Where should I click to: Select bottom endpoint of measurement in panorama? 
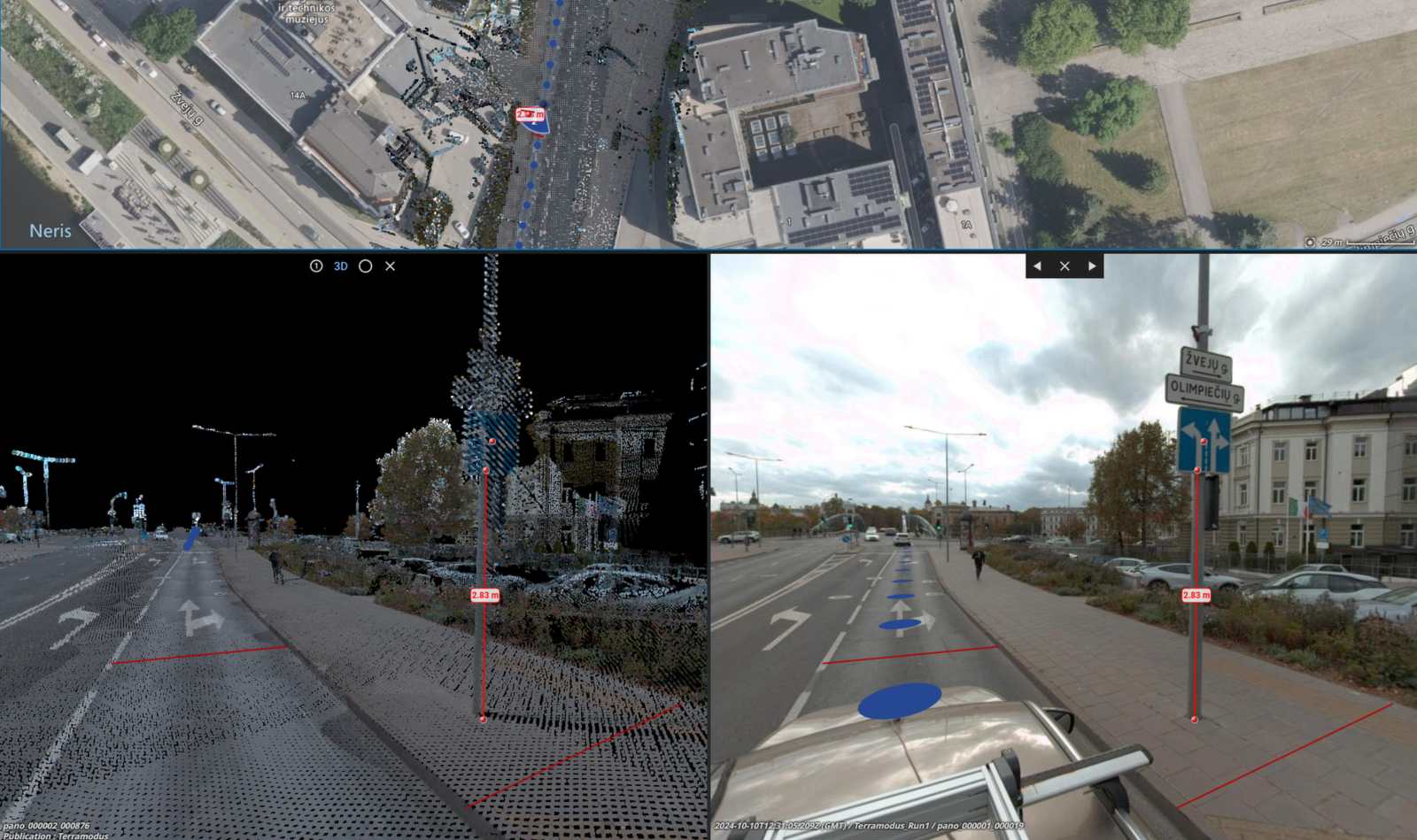tap(1194, 720)
